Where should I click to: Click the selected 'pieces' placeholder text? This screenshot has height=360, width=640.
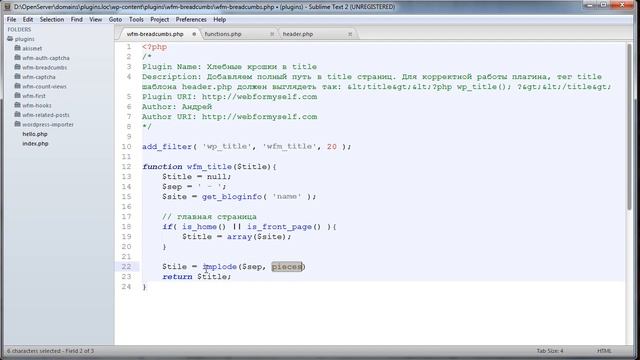[x=287, y=267]
